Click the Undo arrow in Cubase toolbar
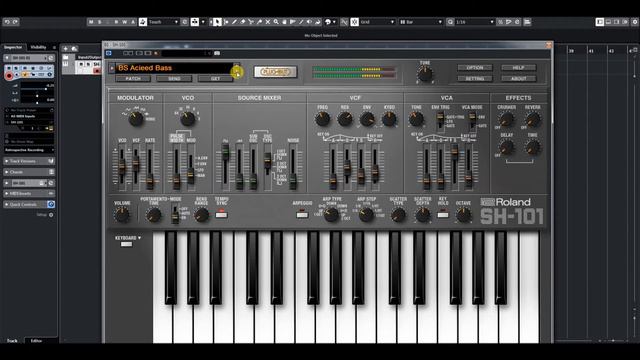Screen dimensions: 640x360 7,22
